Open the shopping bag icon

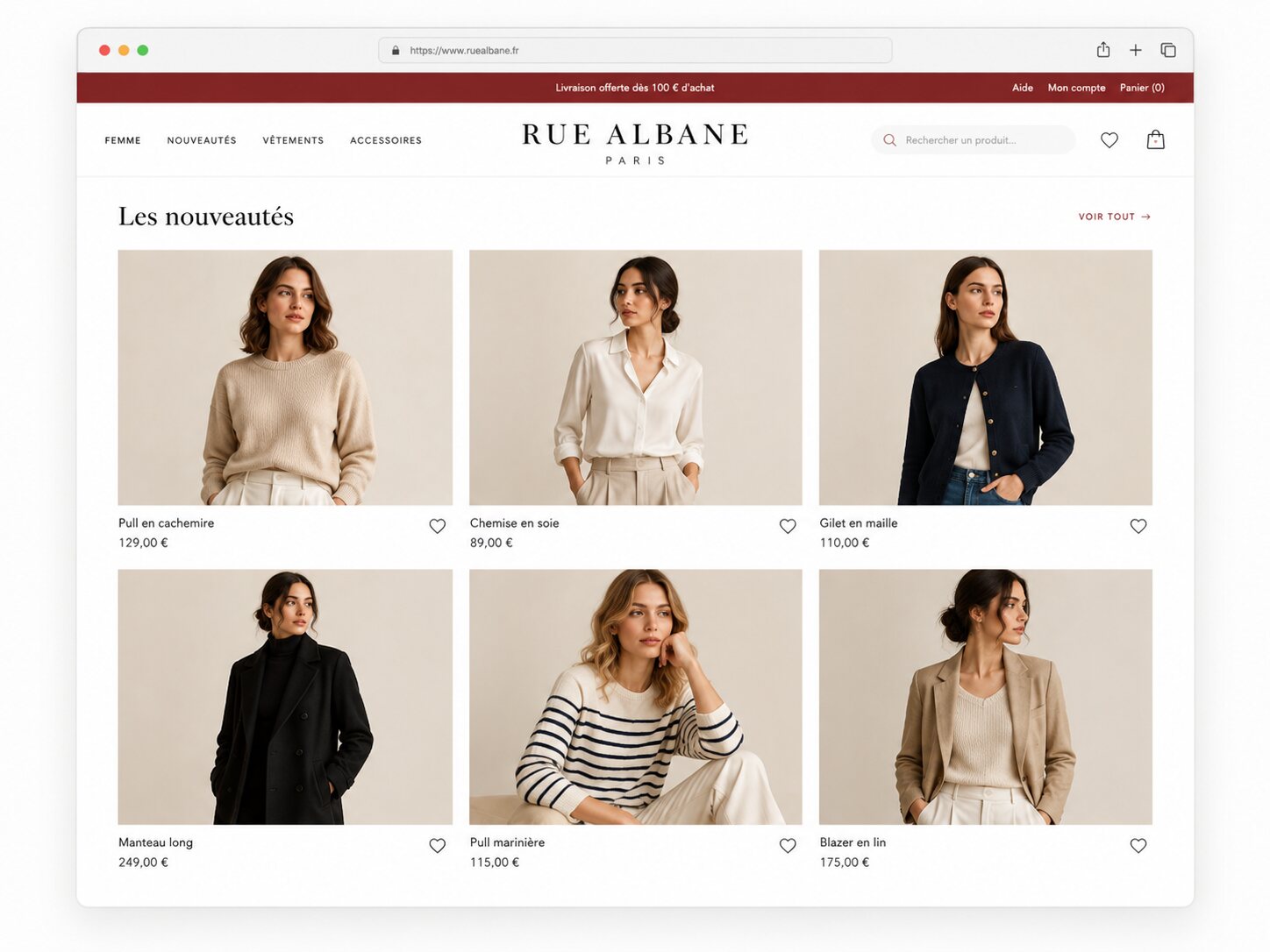pos(1156,139)
